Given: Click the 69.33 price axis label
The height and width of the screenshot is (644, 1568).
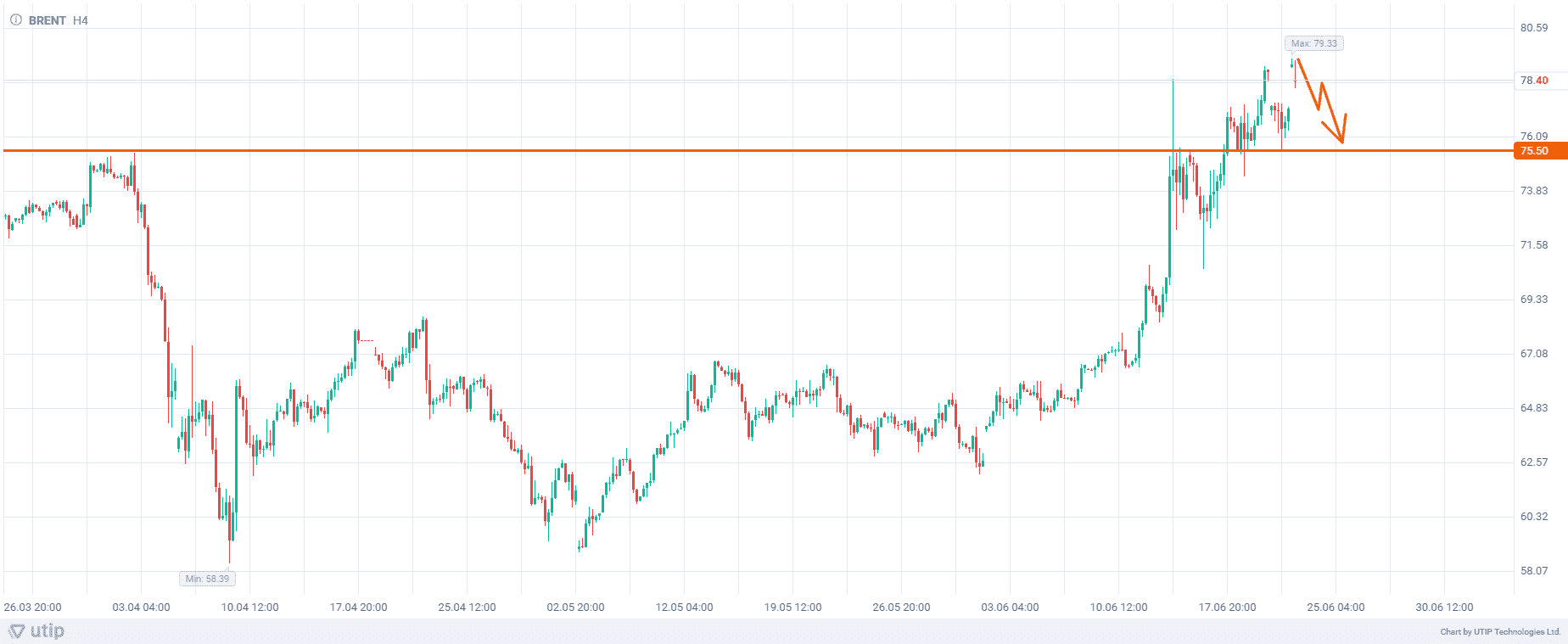Looking at the screenshot, I should 1534,300.
